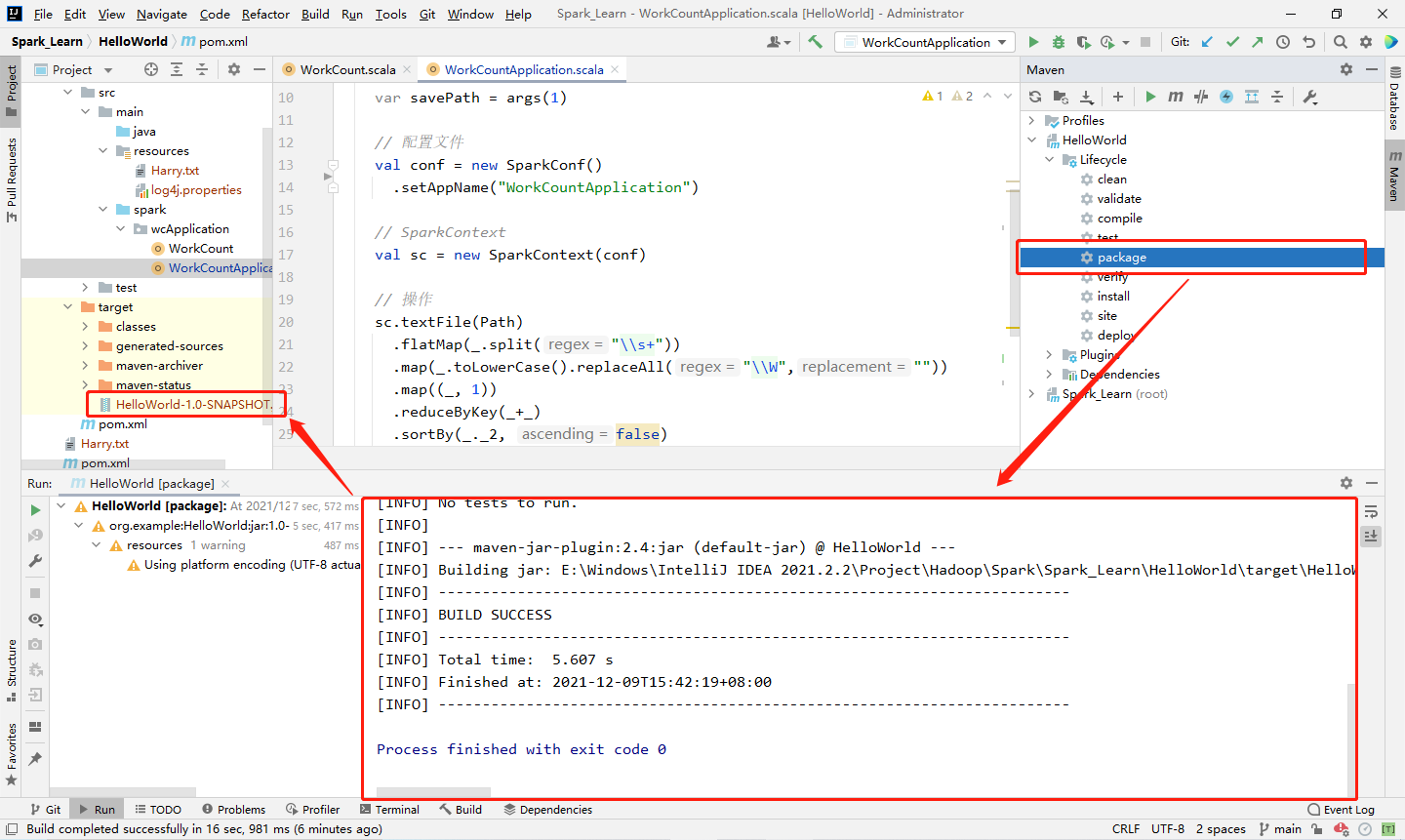Click the main Git branch in status bar
The image size is (1405, 840).
tap(1280, 828)
